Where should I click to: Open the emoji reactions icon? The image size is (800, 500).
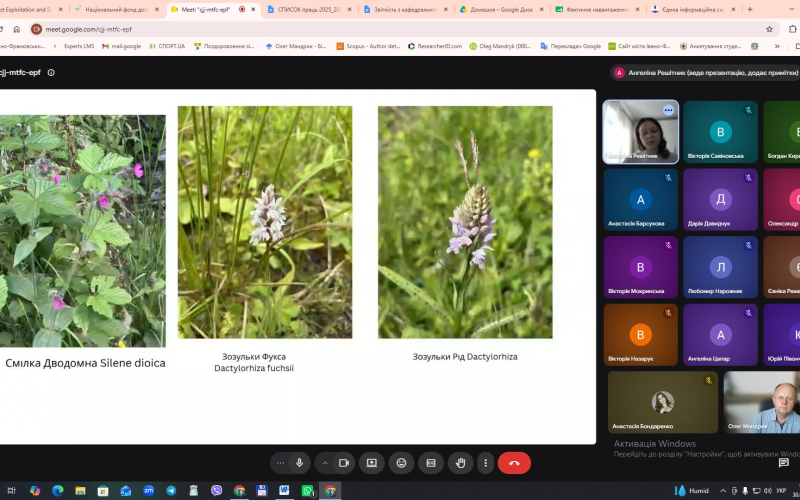click(x=402, y=463)
